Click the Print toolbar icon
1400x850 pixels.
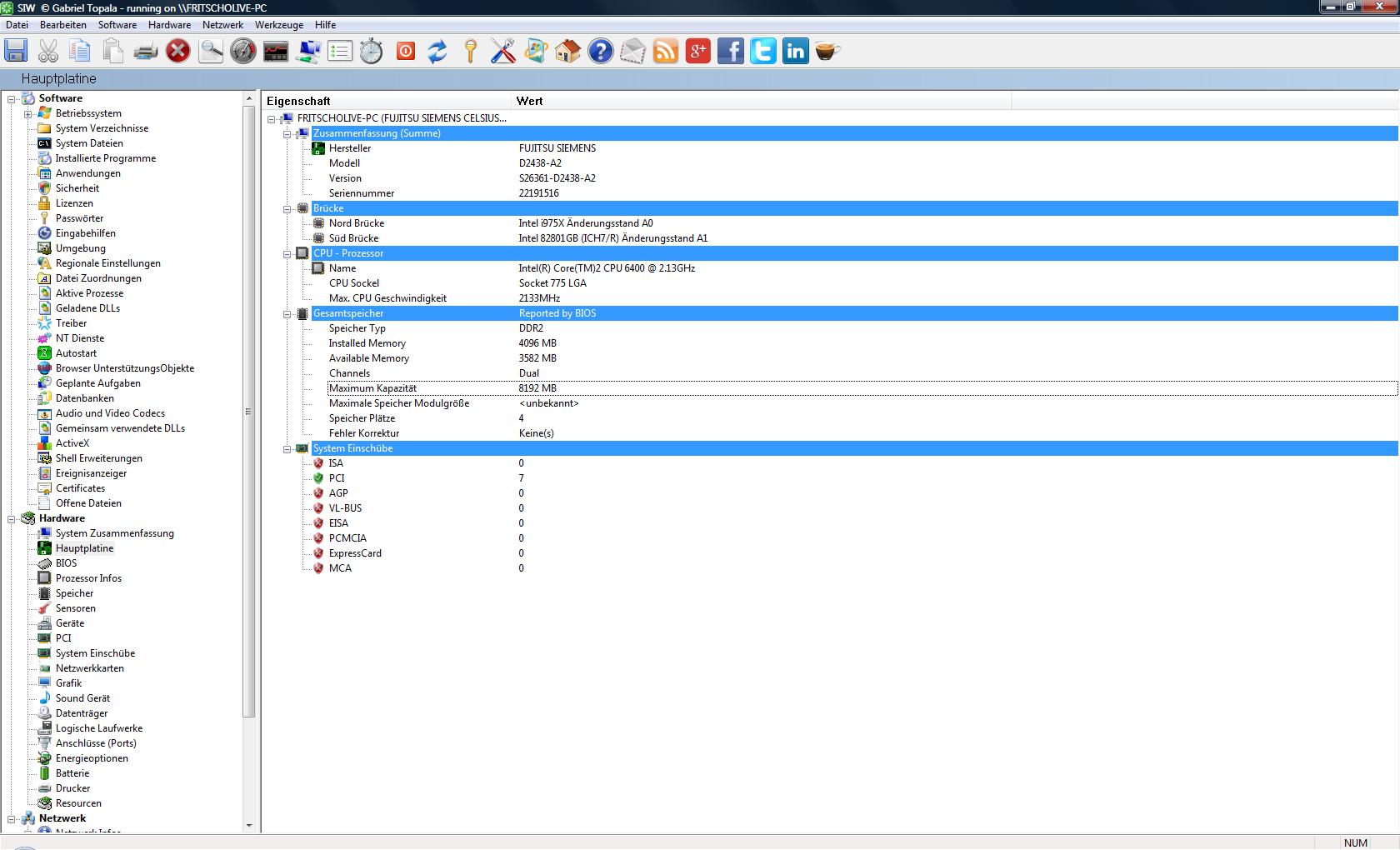[x=146, y=51]
